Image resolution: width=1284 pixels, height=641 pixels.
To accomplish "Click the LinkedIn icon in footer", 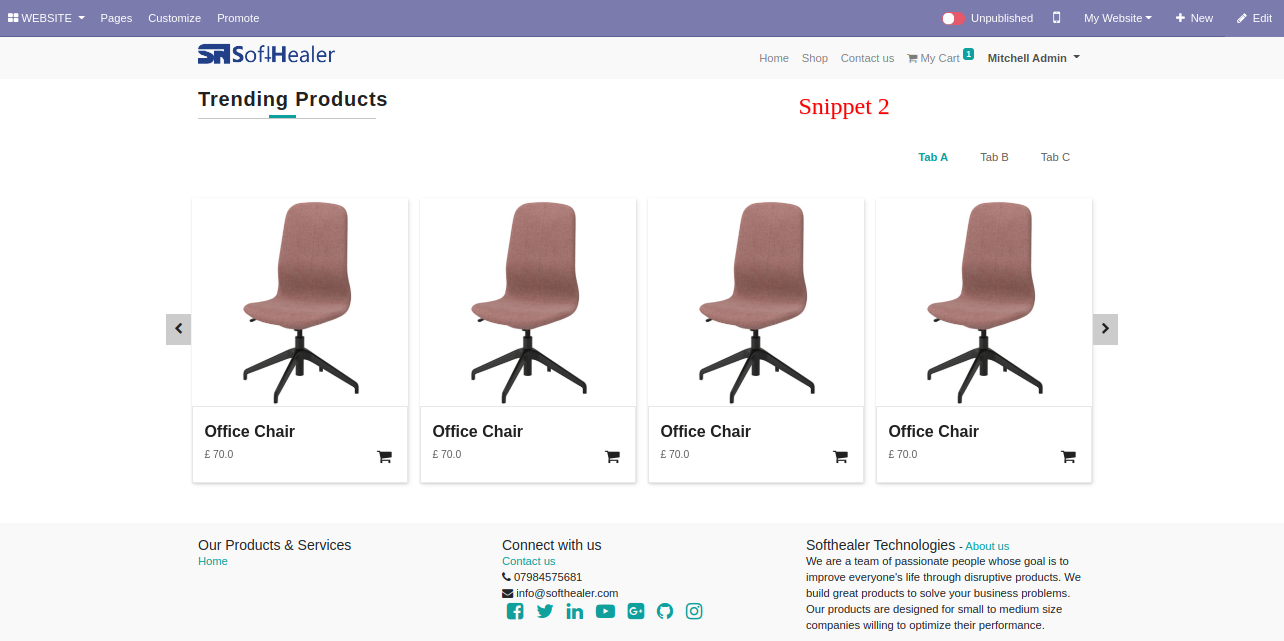I will click(x=575, y=611).
